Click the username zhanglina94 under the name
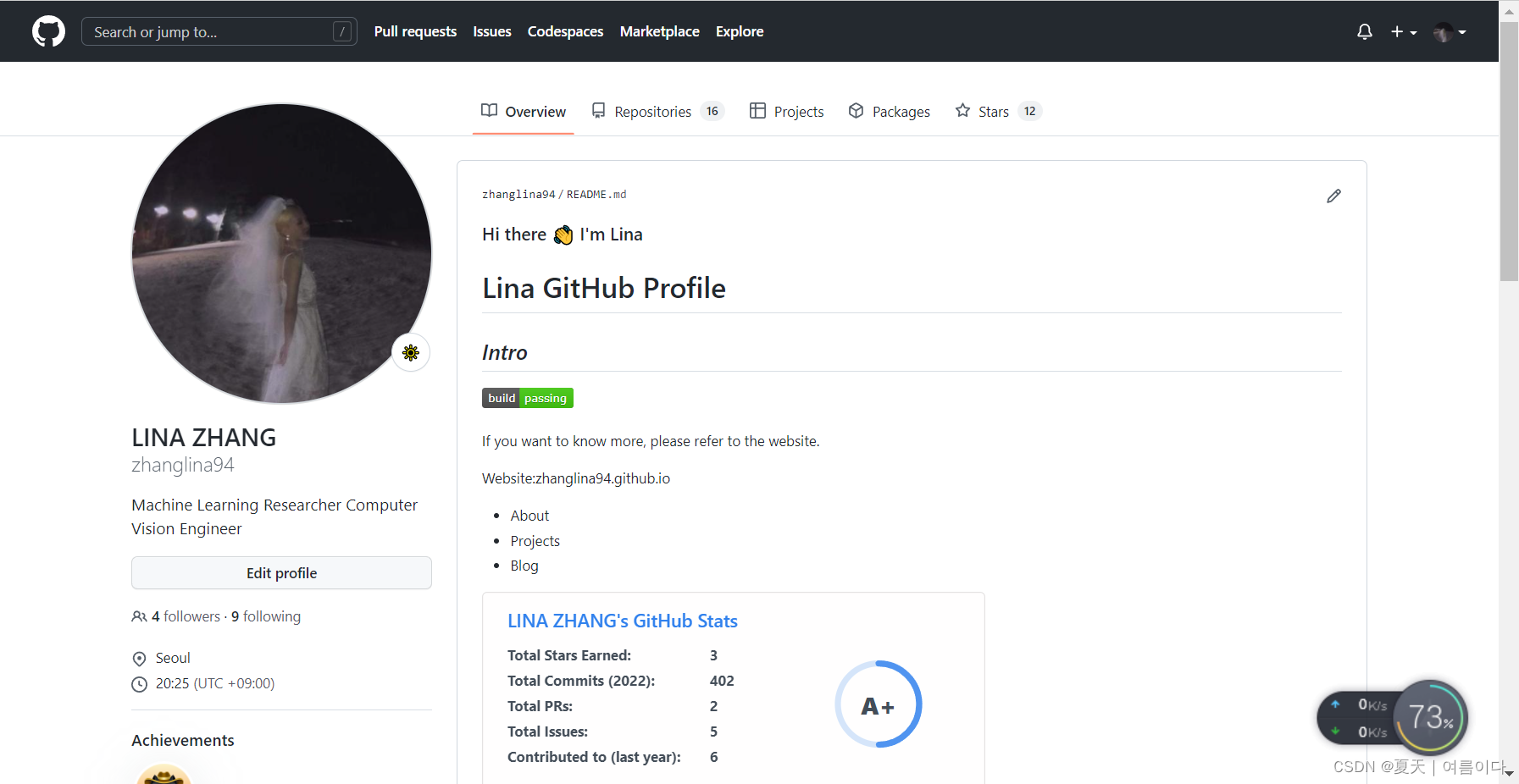1519x784 pixels. pos(183,465)
